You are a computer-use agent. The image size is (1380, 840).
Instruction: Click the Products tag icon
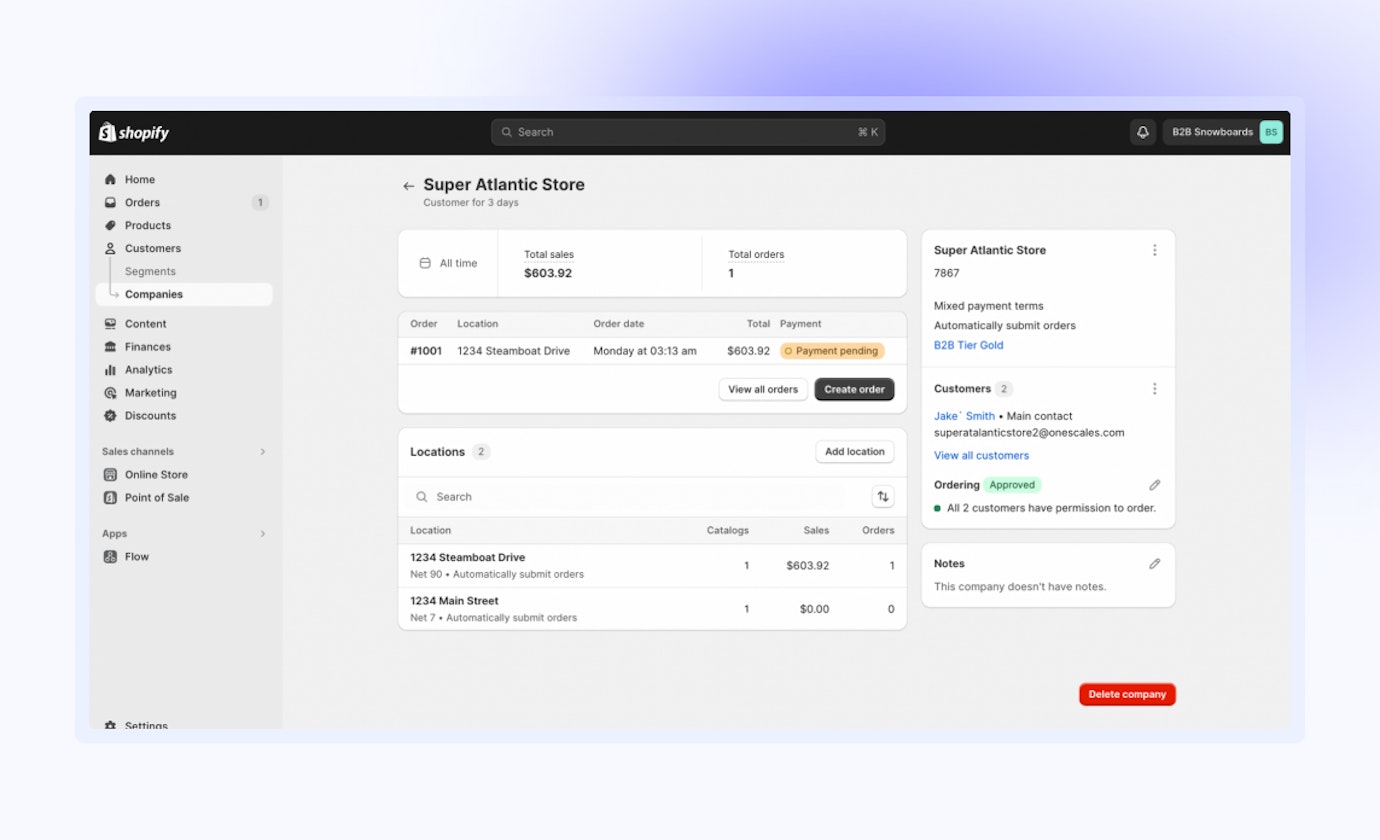pyautogui.click(x=110, y=226)
